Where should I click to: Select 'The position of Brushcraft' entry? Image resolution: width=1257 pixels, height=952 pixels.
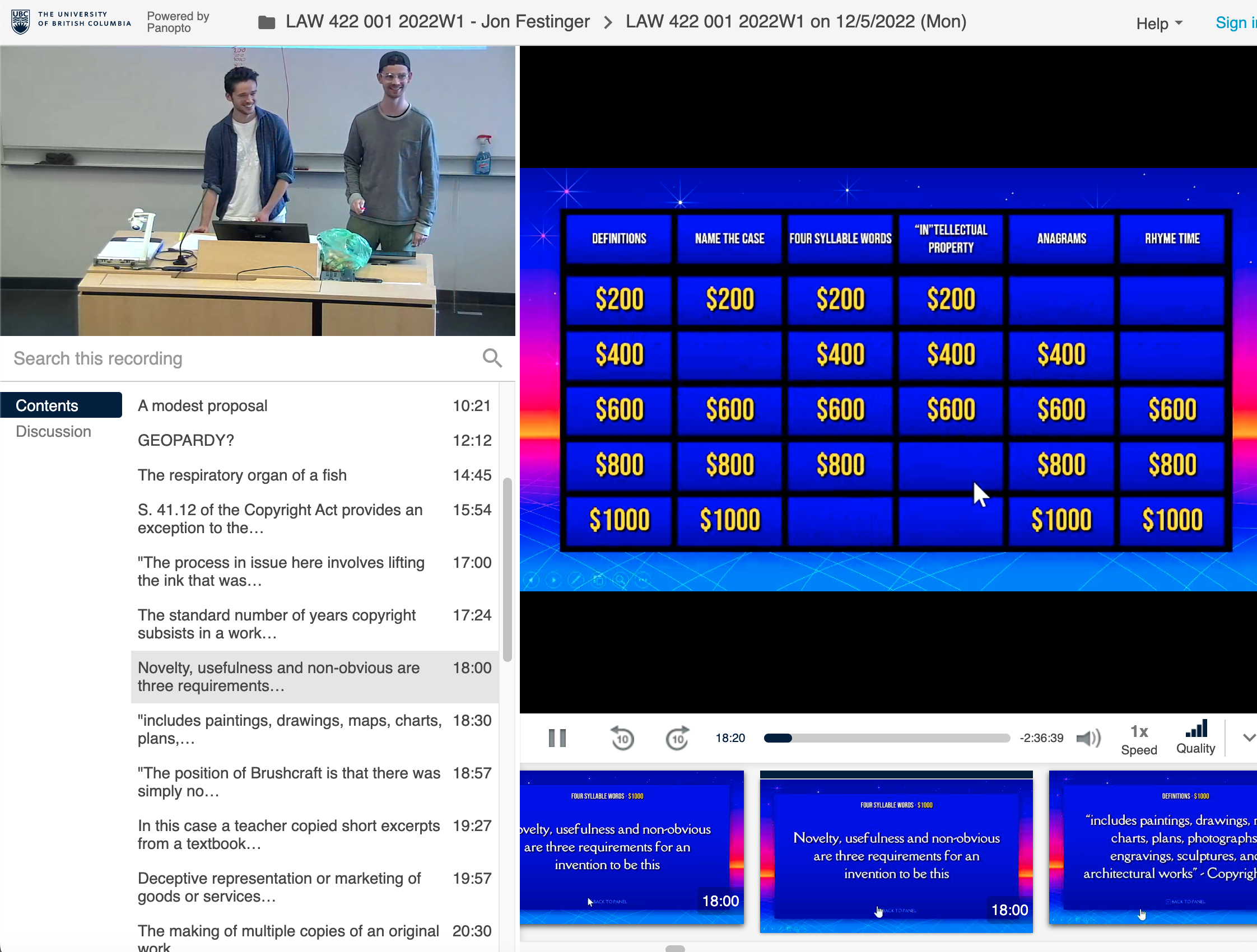click(314, 782)
